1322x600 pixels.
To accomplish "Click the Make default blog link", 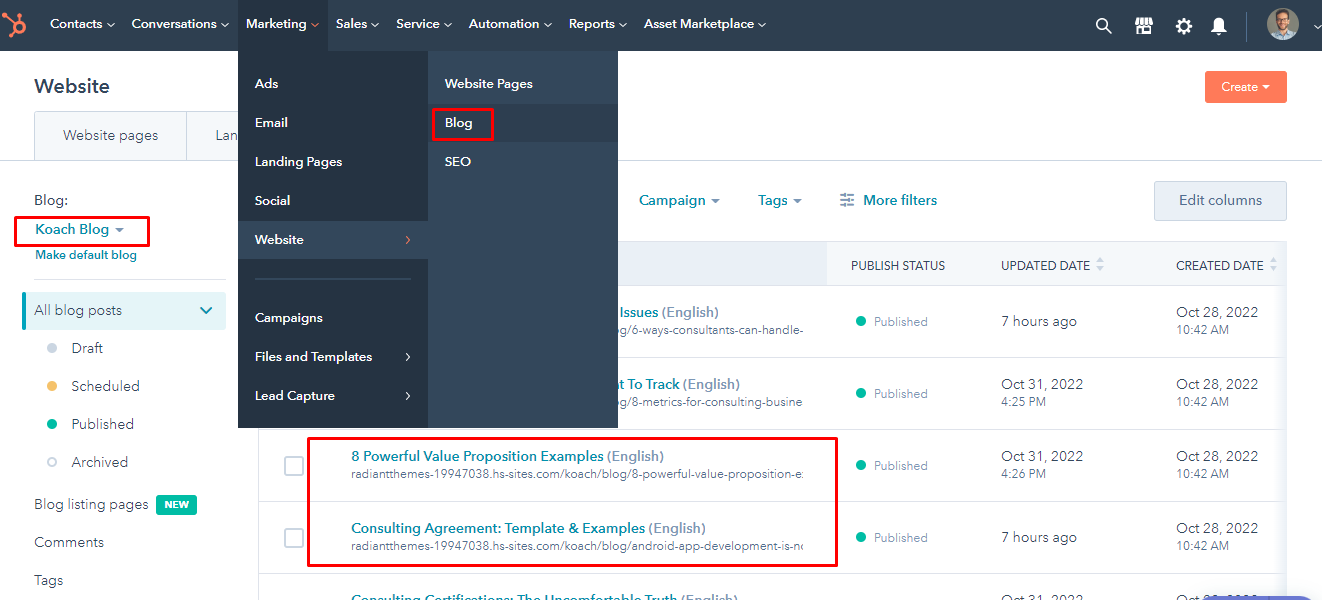I will click(86, 255).
